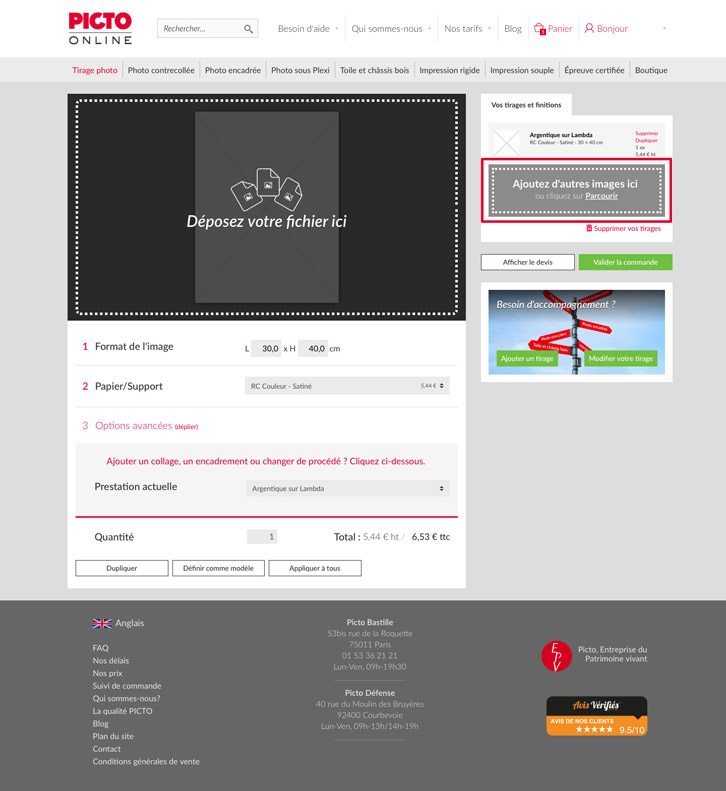Viewport: 726px width, 791px height.
Task: Select the Vos tirages et finitions tab
Action: (526, 105)
